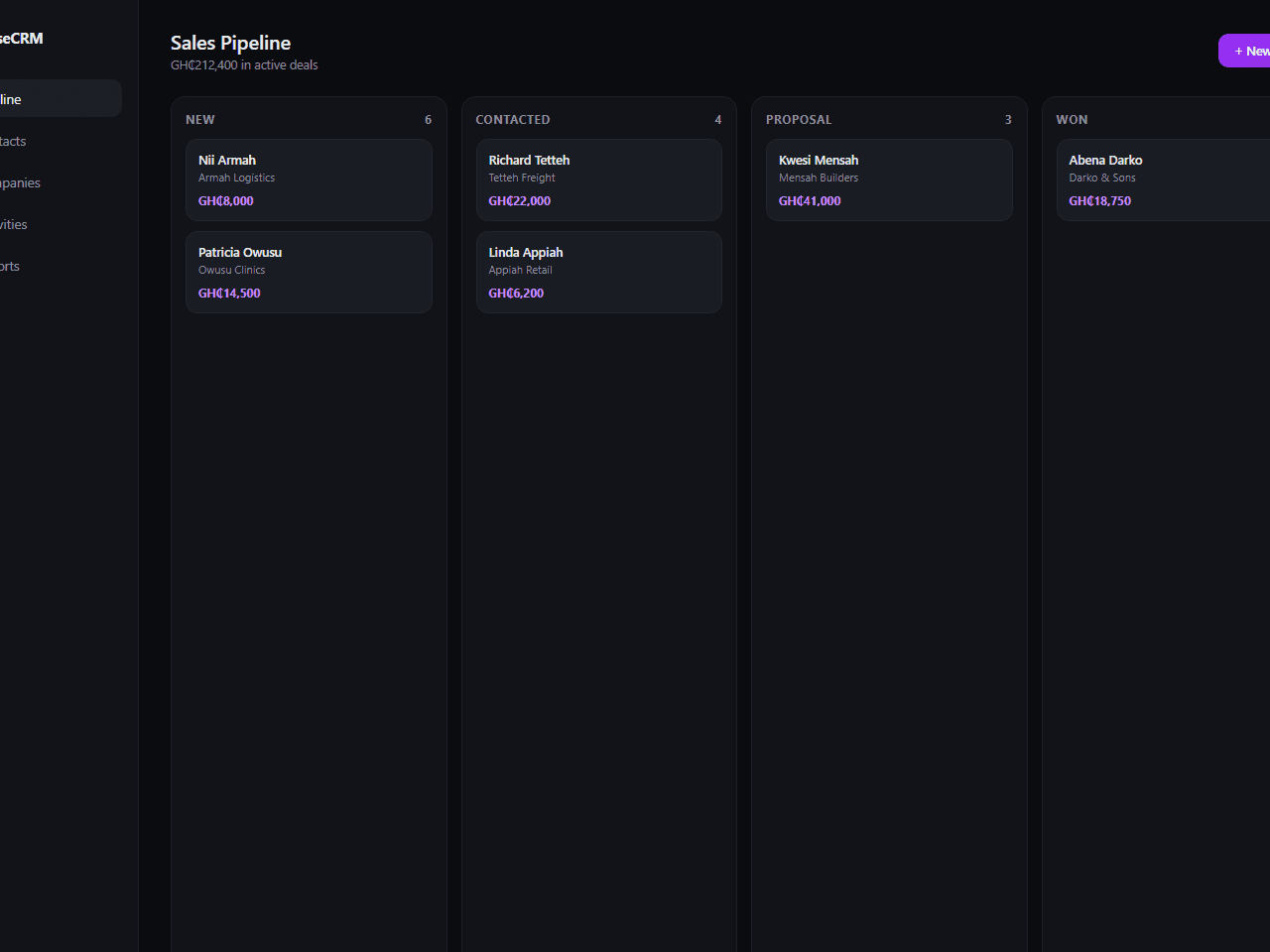Click the CRM logo text
Viewport: 1270px width, 952px height.
(22, 39)
